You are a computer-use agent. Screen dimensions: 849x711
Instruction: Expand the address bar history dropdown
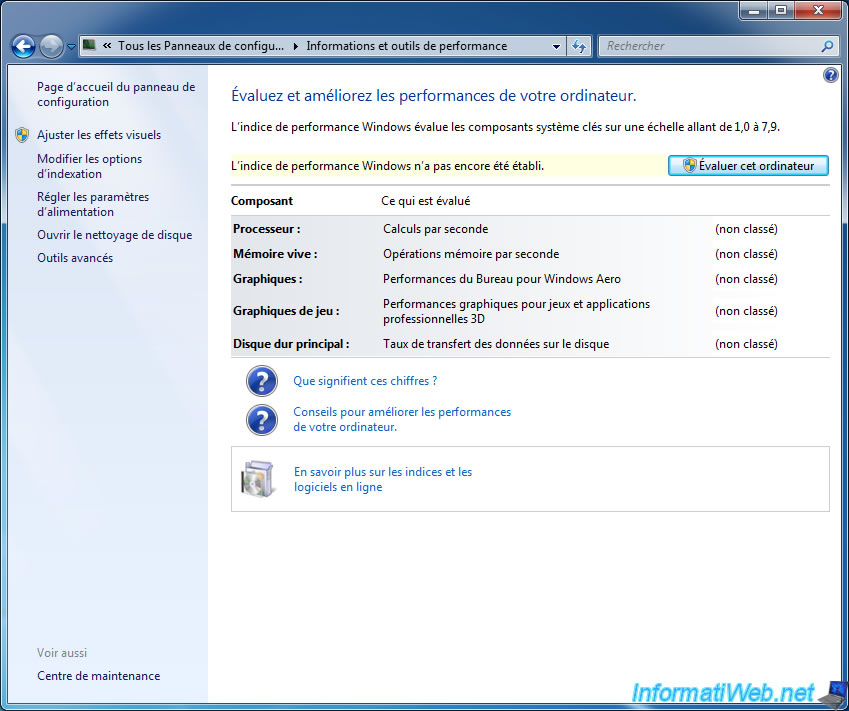click(x=557, y=46)
